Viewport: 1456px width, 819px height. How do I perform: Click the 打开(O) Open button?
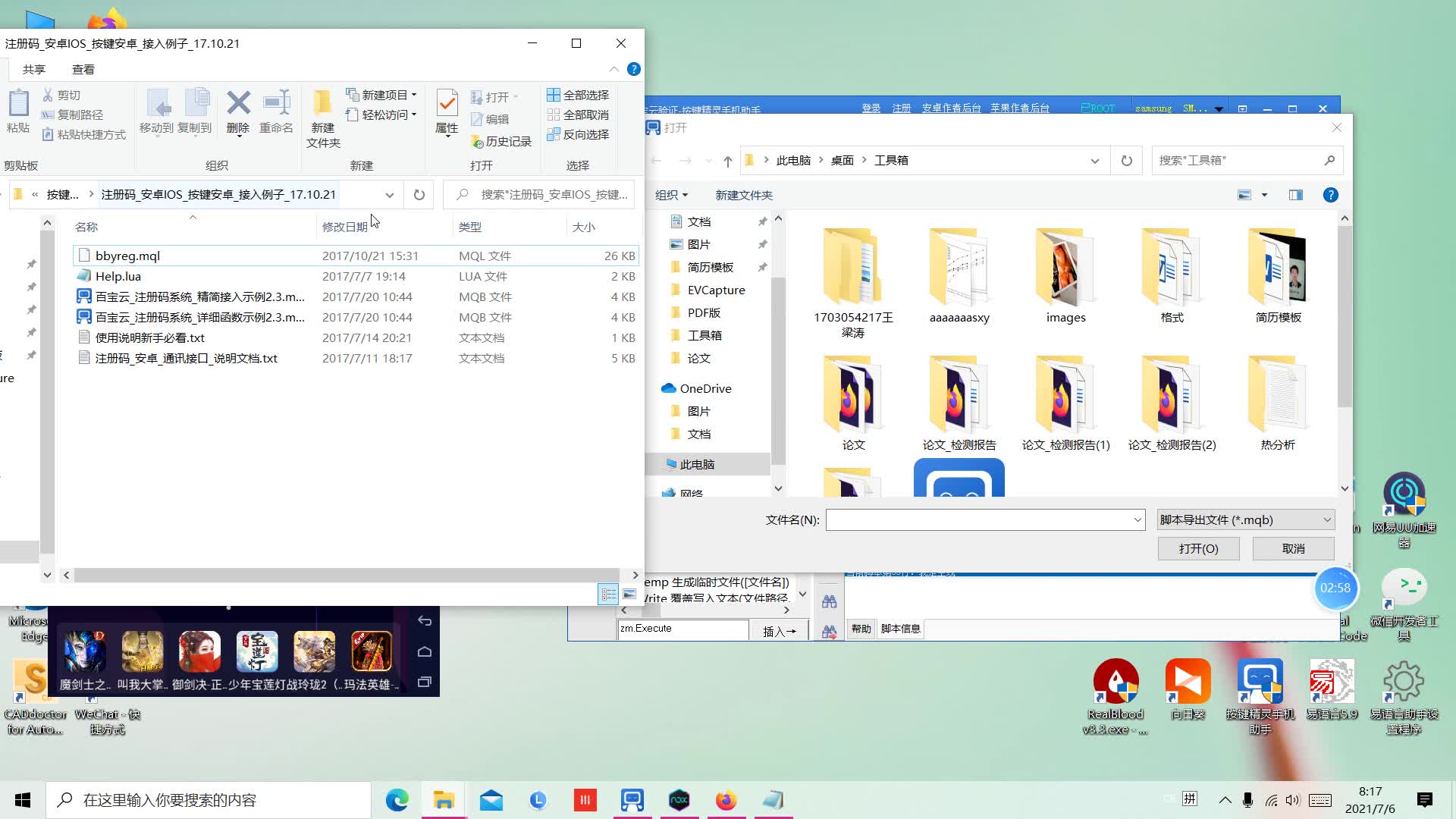point(1198,548)
